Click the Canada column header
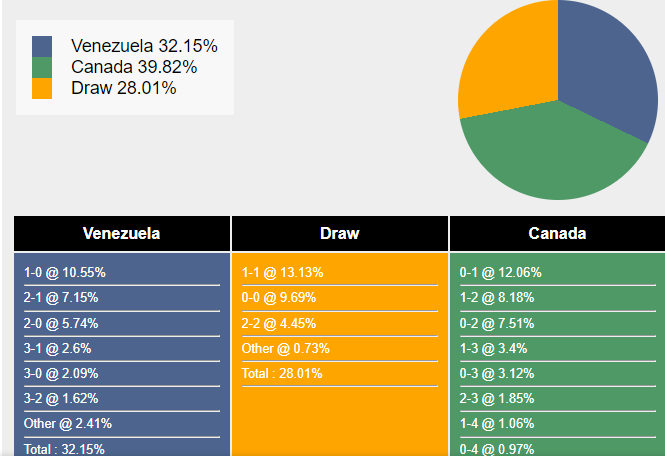 coord(557,234)
